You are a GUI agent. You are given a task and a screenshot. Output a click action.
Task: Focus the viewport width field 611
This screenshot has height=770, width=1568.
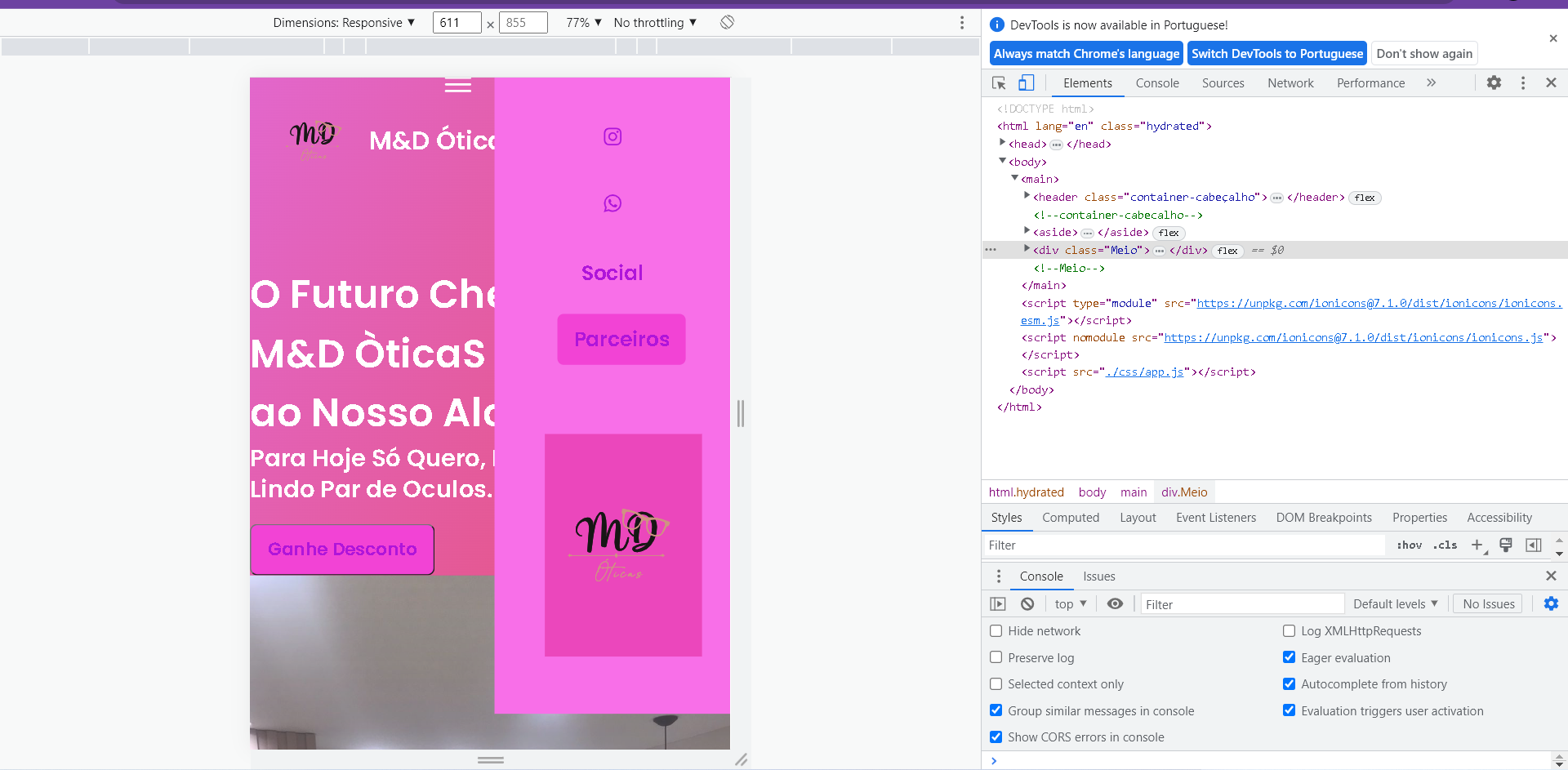click(457, 22)
